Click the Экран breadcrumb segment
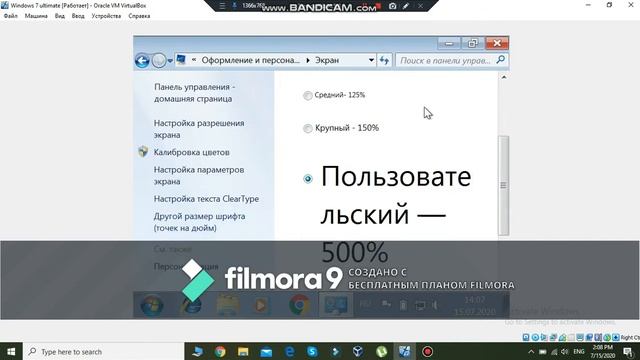The width and height of the screenshot is (640, 360). (327, 60)
